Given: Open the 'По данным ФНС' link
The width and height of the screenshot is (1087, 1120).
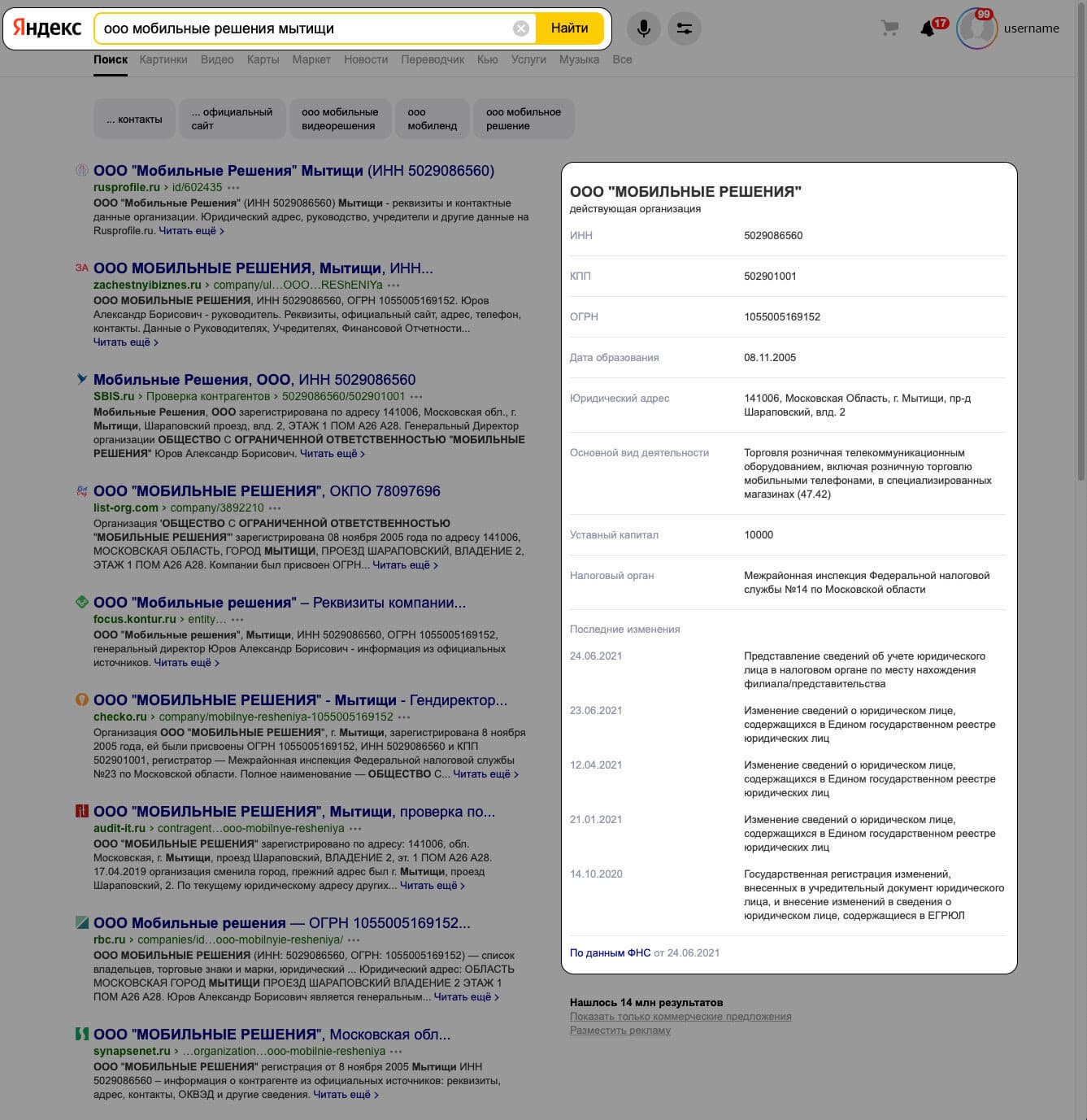Looking at the screenshot, I should 610,953.
